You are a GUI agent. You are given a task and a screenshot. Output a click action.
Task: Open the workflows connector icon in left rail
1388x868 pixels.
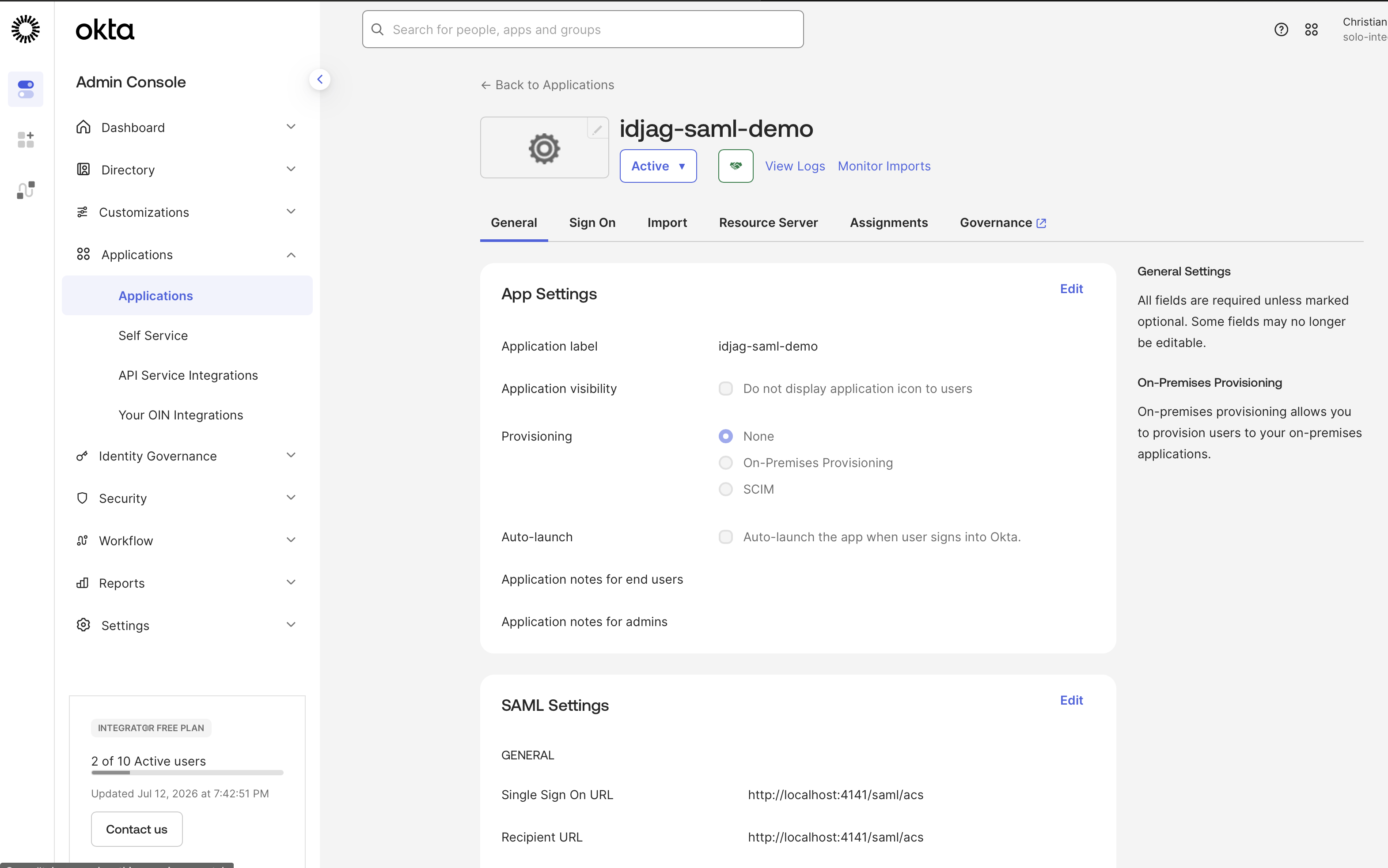click(26, 190)
